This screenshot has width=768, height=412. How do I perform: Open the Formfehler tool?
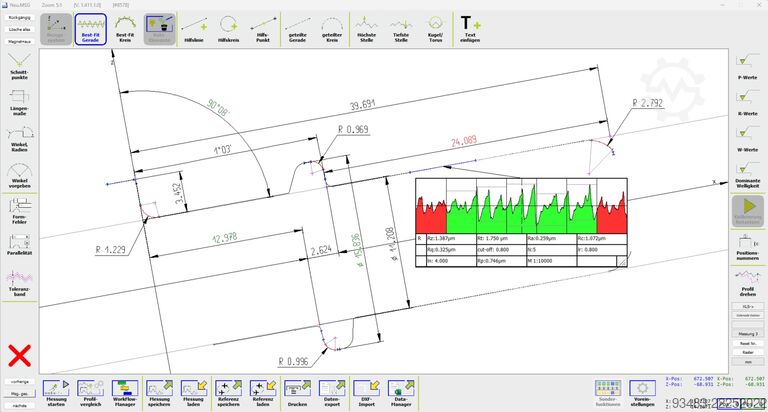[x=20, y=211]
